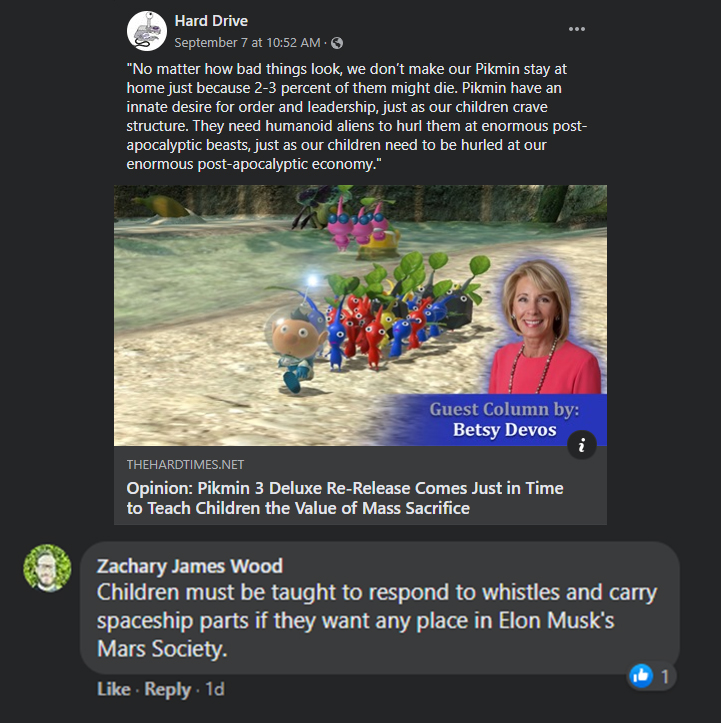Open the comment's 1d timestamp
Viewport: 721px width, 723px height.
pyautogui.click(x=215, y=689)
